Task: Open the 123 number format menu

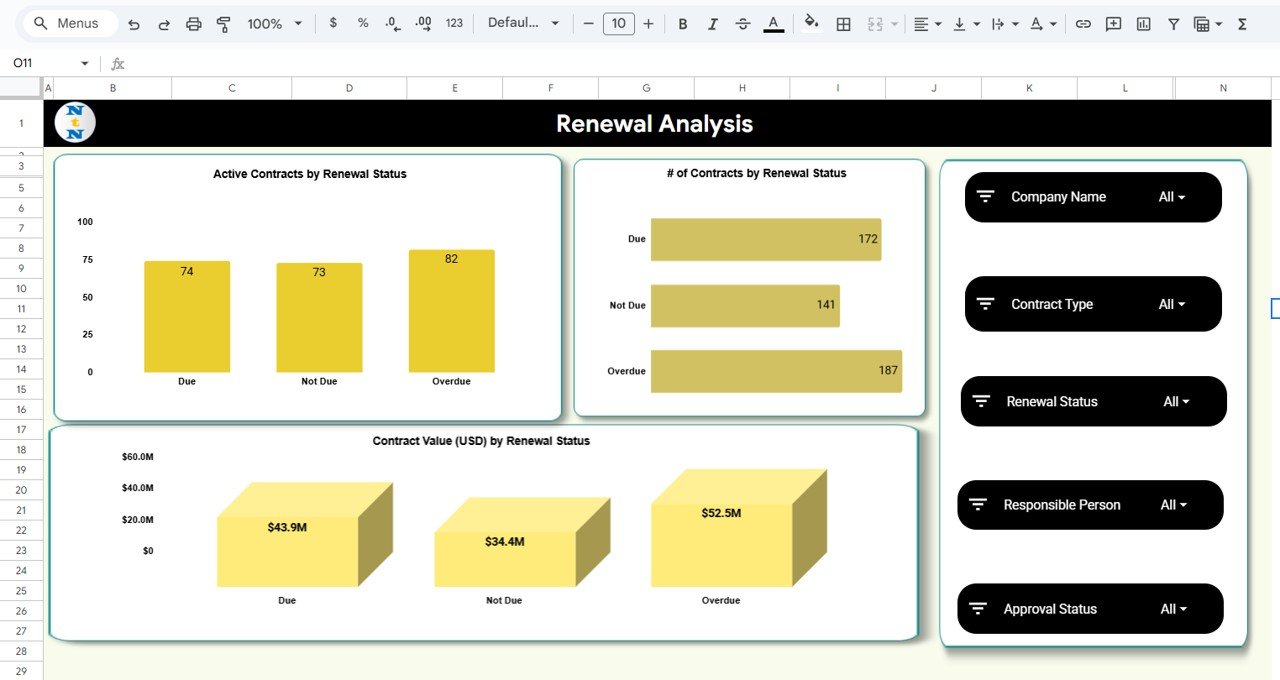Action: 453,23
